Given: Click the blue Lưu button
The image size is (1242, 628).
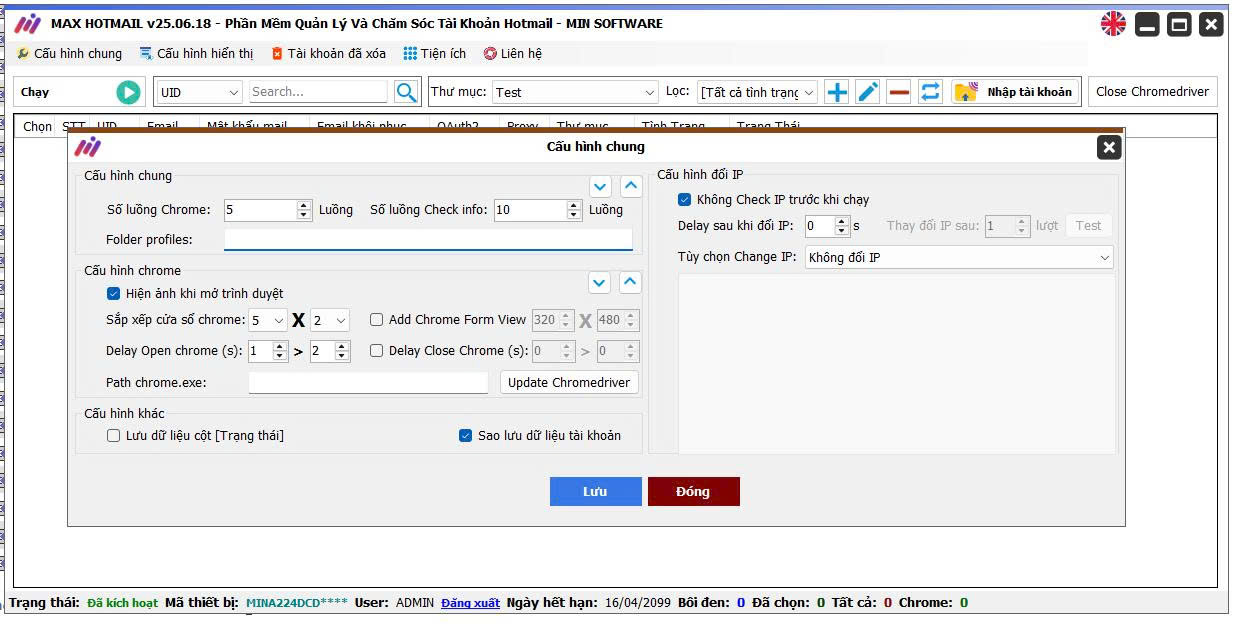Looking at the screenshot, I should 595,491.
